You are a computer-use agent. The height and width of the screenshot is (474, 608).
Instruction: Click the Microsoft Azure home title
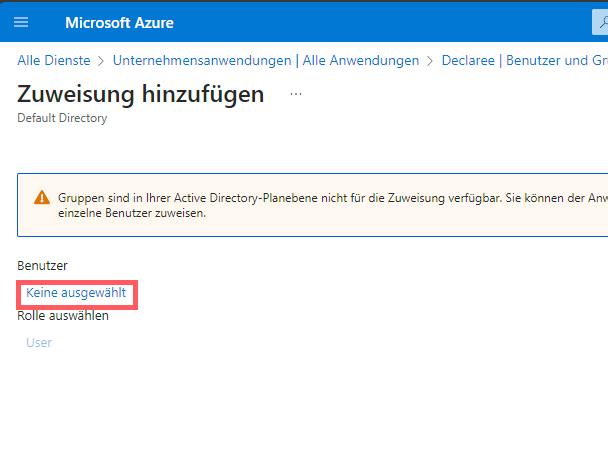[x=119, y=23]
